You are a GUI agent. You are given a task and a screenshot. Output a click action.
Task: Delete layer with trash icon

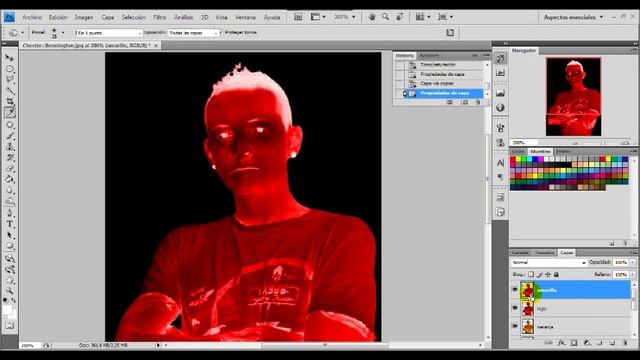click(625, 343)
